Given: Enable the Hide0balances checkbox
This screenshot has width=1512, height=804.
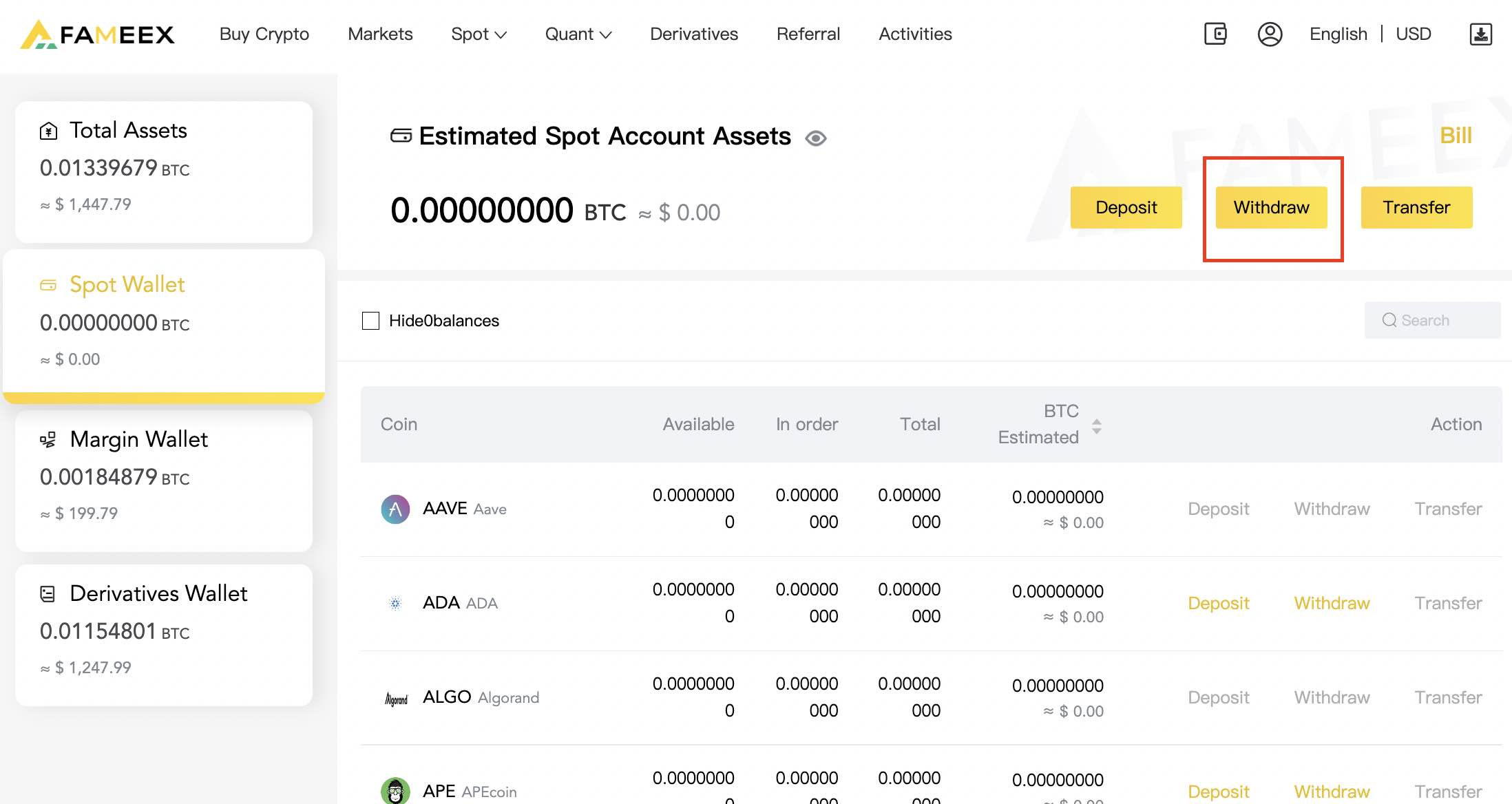Looking at the screenshot, I should pos(370,321).
